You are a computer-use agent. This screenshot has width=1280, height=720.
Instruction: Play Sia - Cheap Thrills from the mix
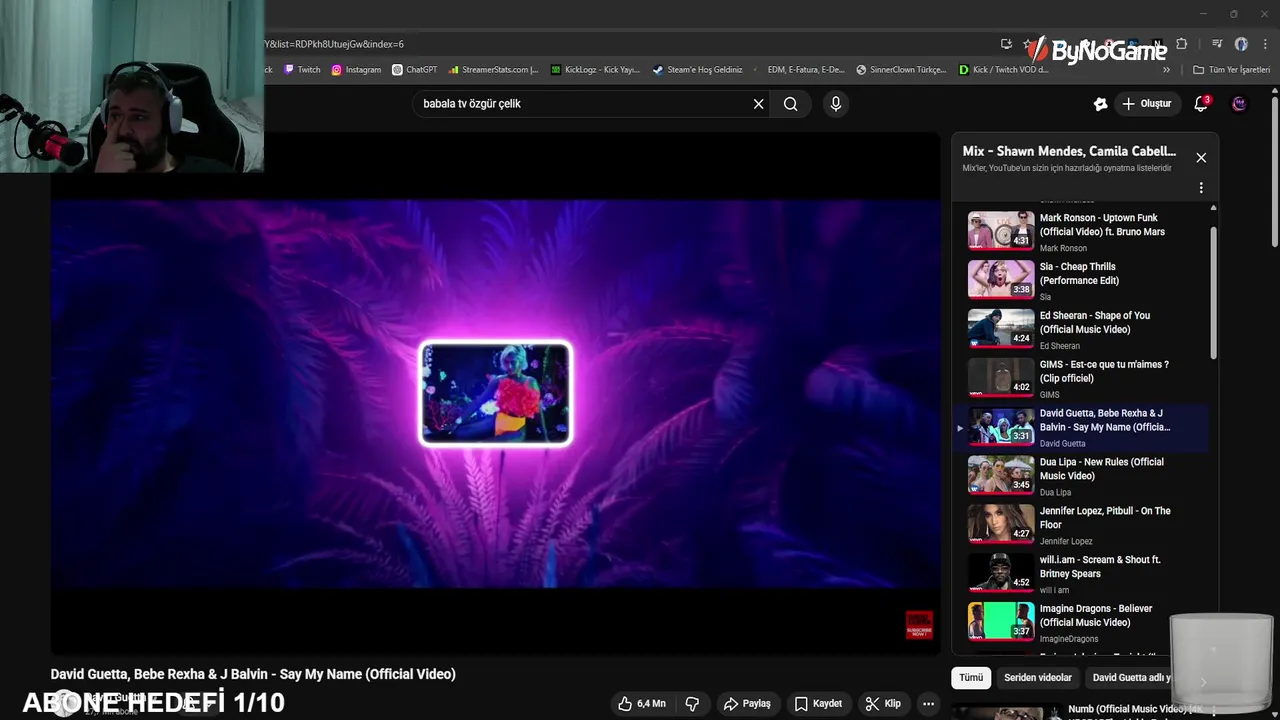coord(1080,280)
